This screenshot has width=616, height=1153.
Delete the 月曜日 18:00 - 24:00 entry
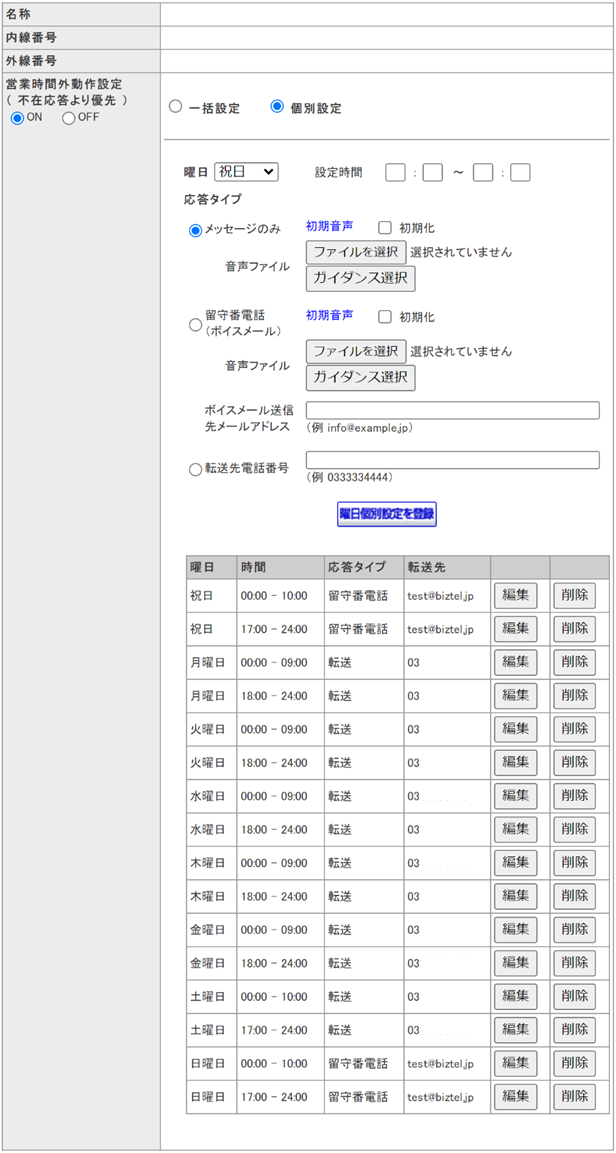pos(574,696)
